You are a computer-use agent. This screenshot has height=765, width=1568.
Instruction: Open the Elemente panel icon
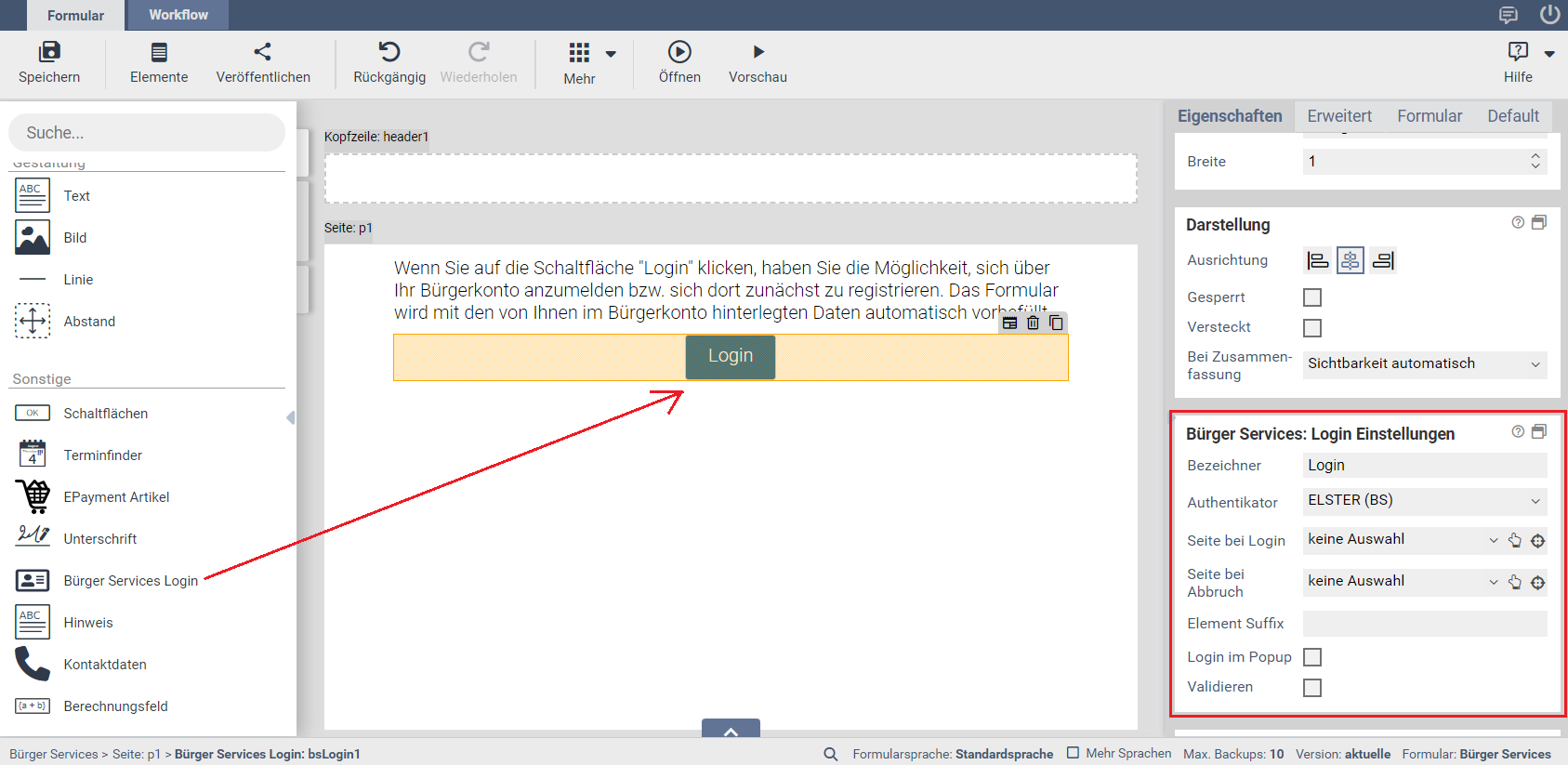click(x=159, y=52)
